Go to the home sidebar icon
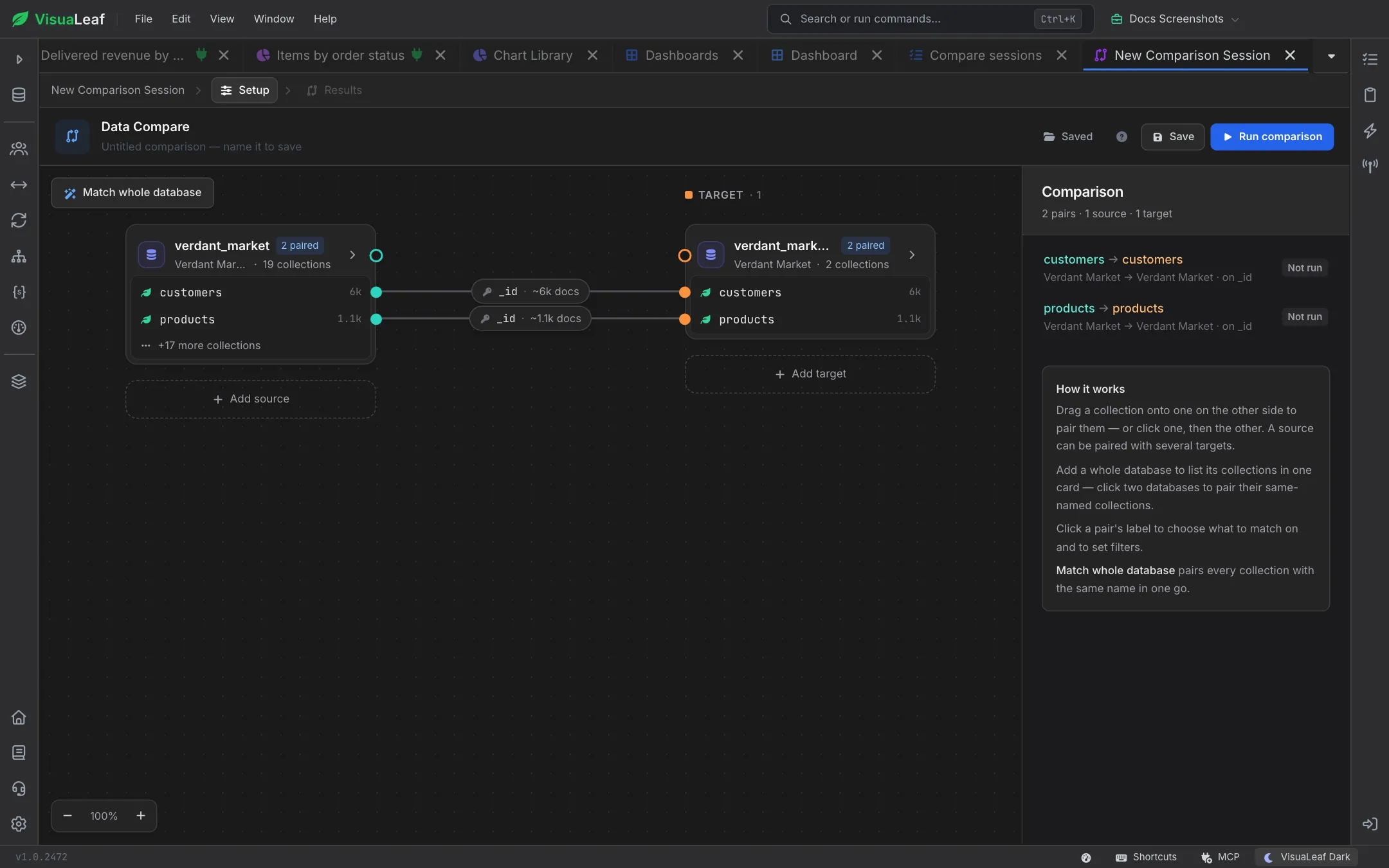The image size is (1389, 868). click(19, 717)
